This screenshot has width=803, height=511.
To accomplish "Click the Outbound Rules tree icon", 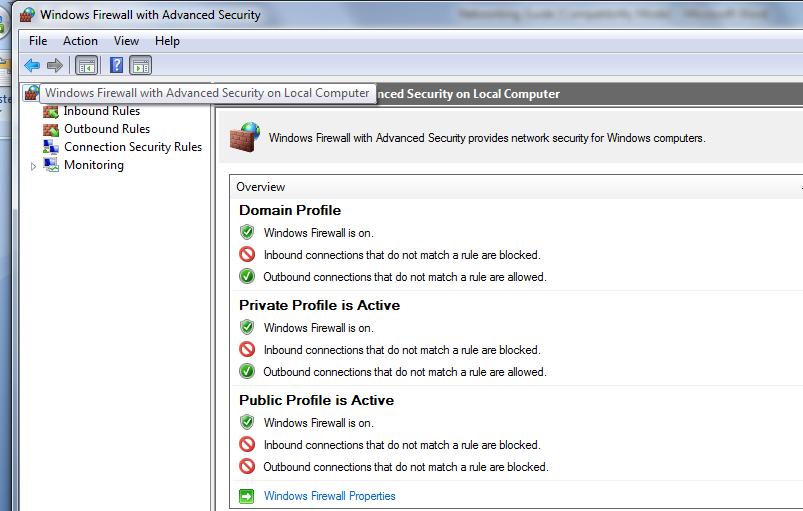I will 51,129.
